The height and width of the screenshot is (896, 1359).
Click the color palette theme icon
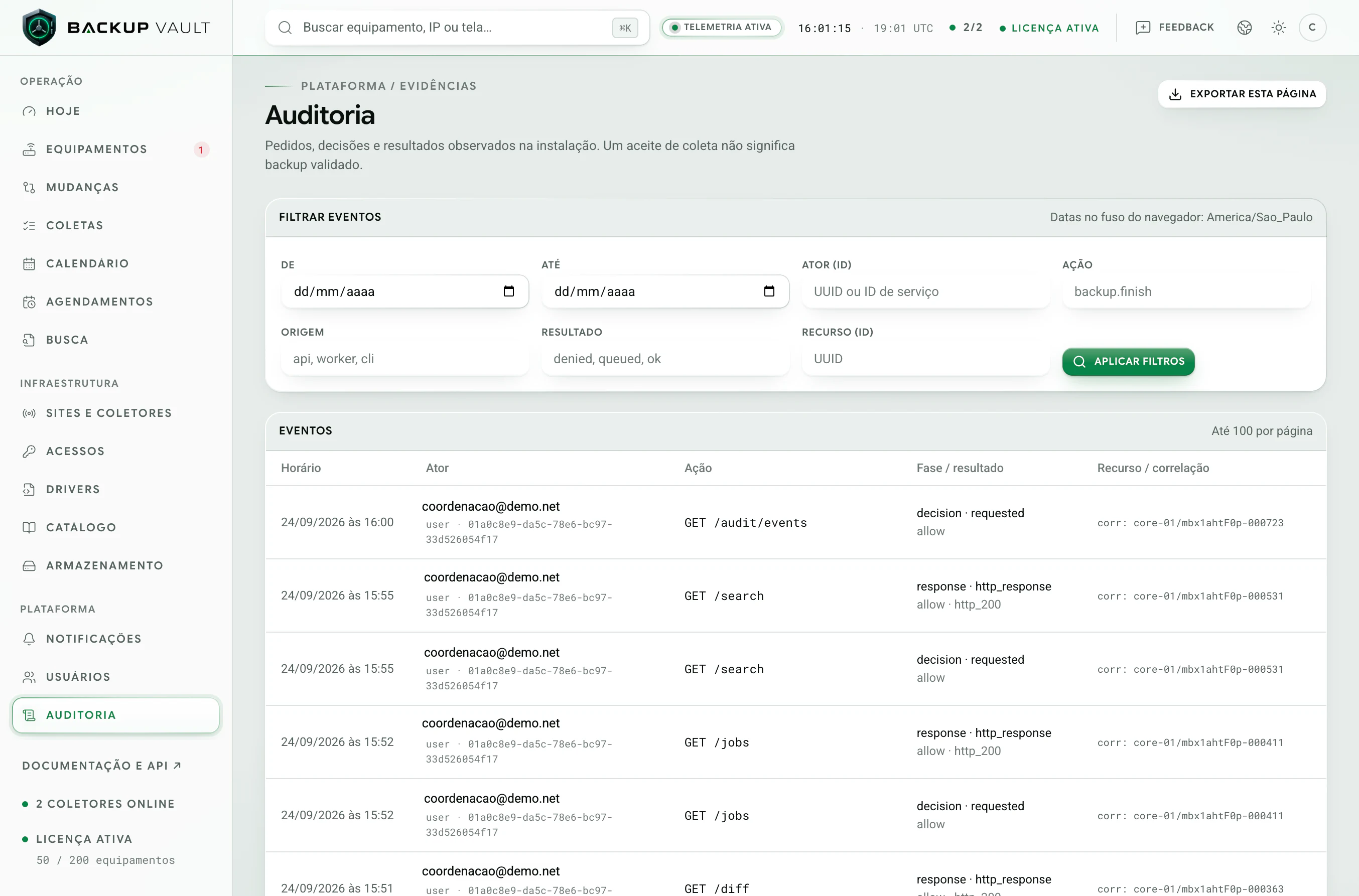[1245, 28]
